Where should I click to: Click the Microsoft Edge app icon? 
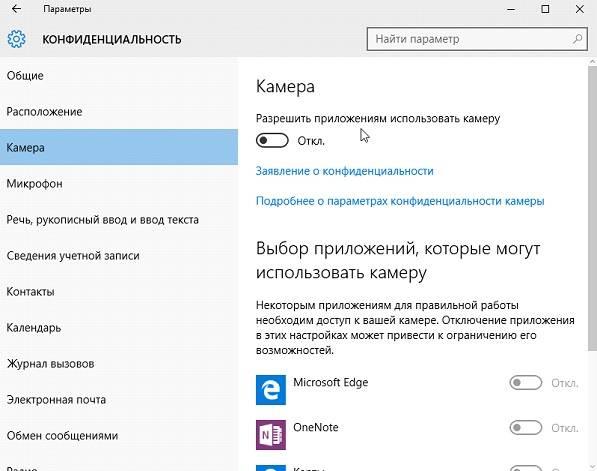[271, 390]
